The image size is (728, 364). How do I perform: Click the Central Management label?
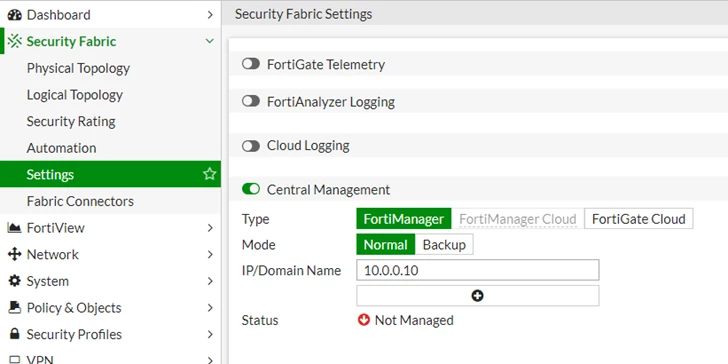click(329, 189)
